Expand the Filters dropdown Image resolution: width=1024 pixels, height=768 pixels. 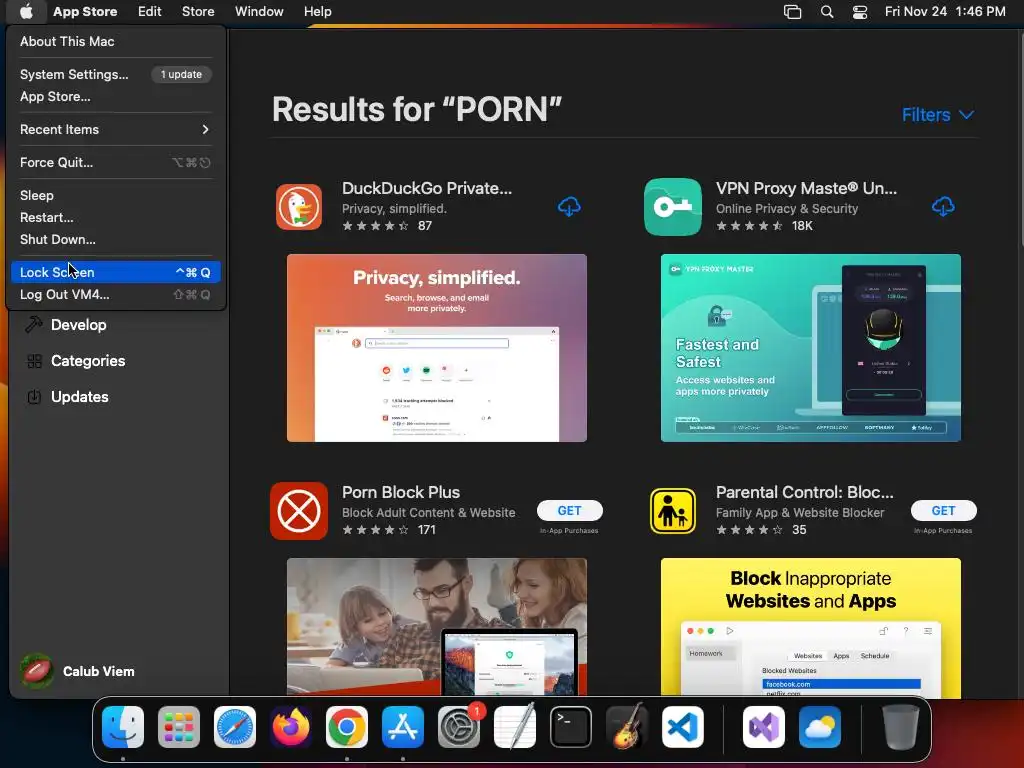938,115
